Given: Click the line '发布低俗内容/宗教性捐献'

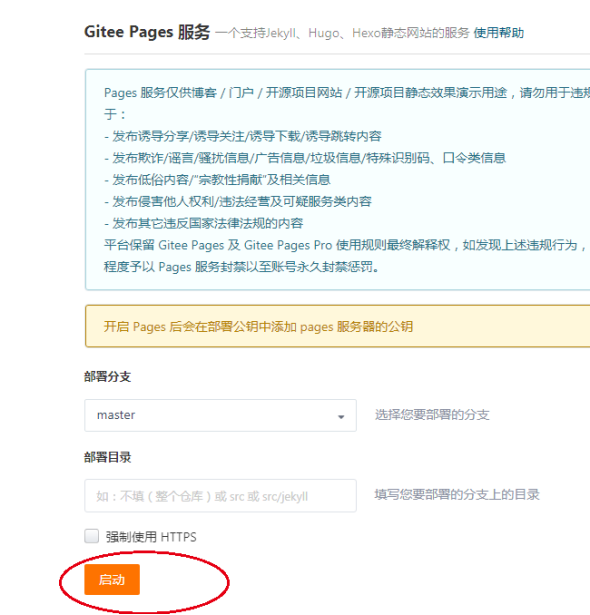Looking at the screenshot, I should click(217, 180).
